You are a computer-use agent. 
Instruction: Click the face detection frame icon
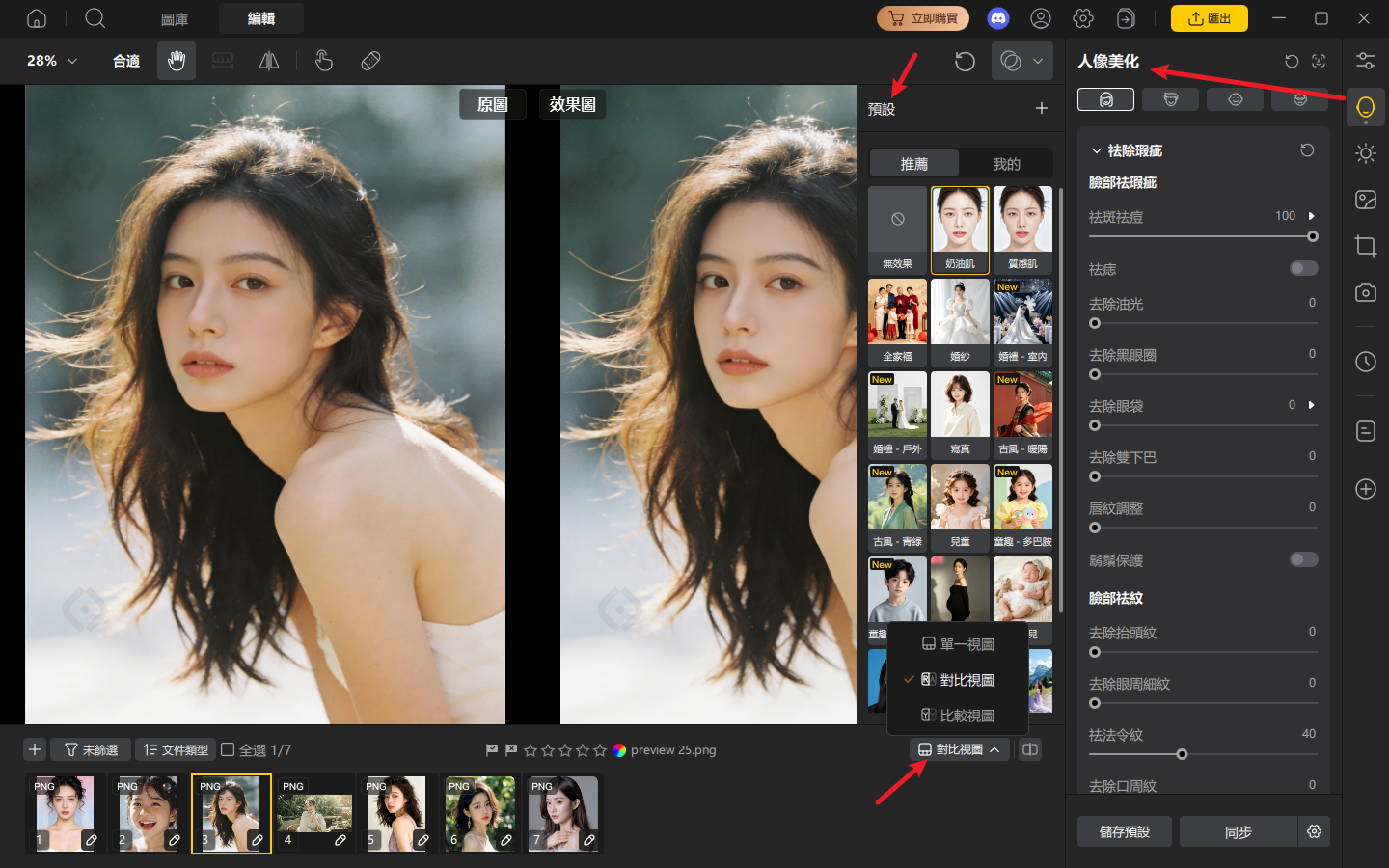(1319, 61)
